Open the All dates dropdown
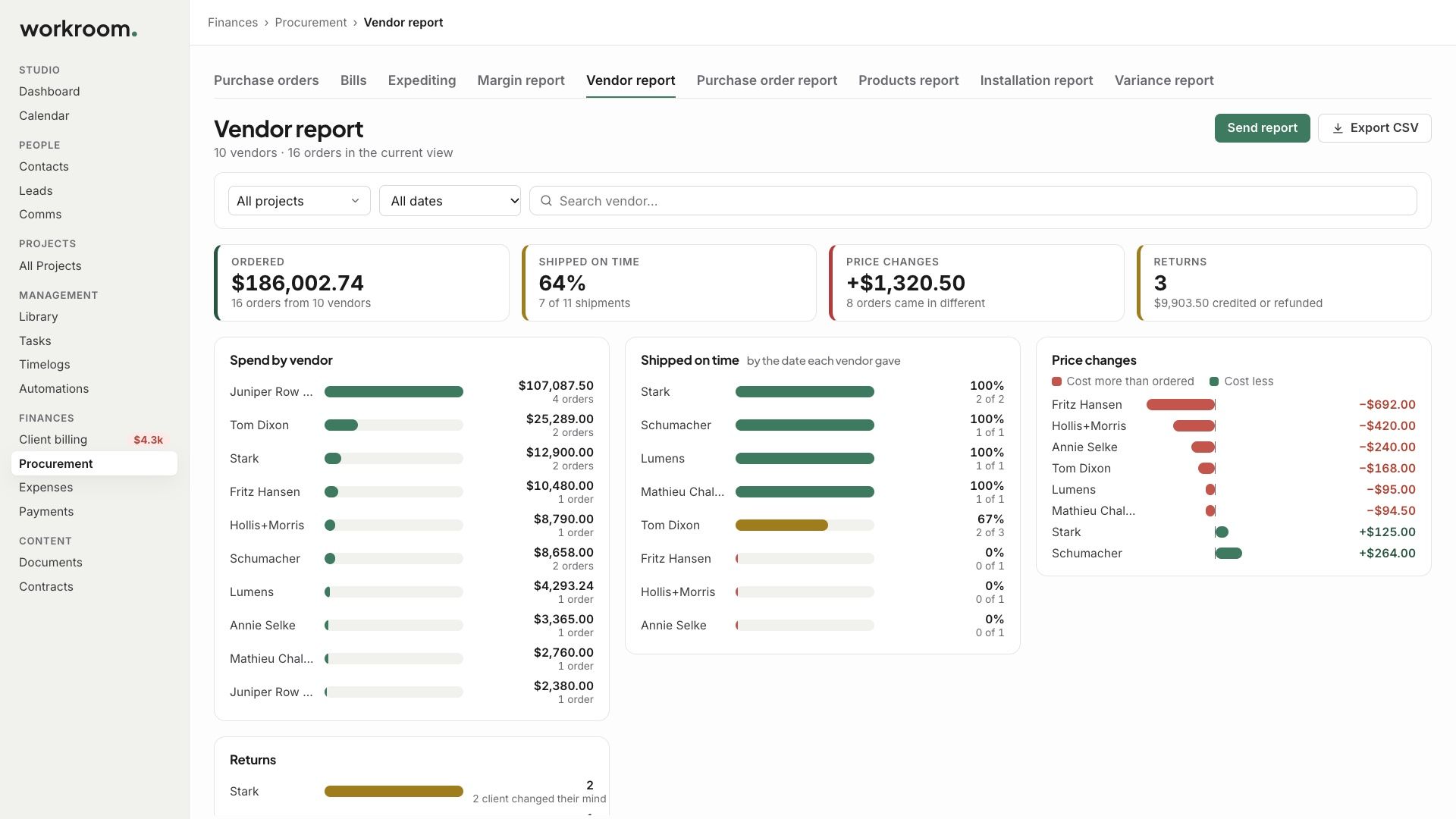This screenshot has width=1456, height=819. pos(450,201)
